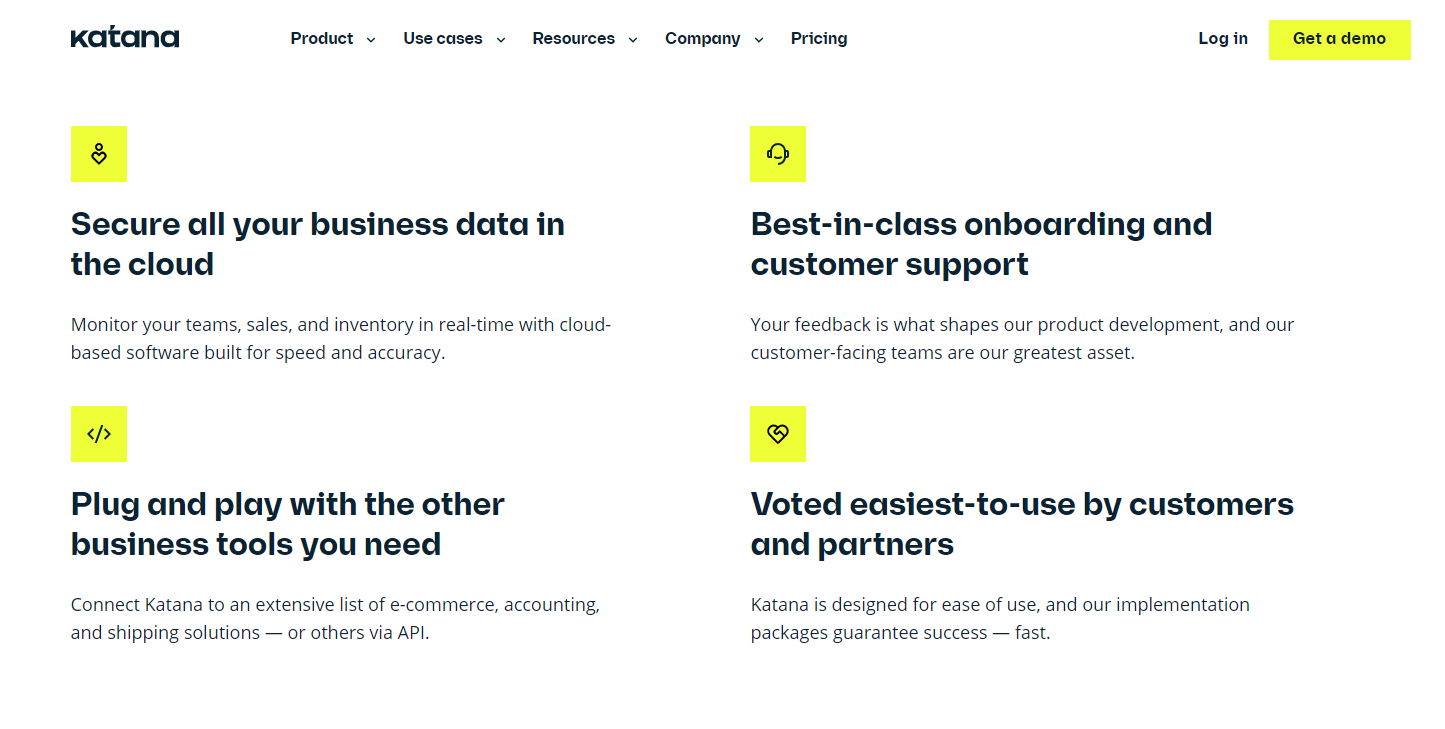Click the 'Voted easiest-to-use' heading
Image resolution: width=1445 pixels, height=729 pixels.
[1022, 524]
